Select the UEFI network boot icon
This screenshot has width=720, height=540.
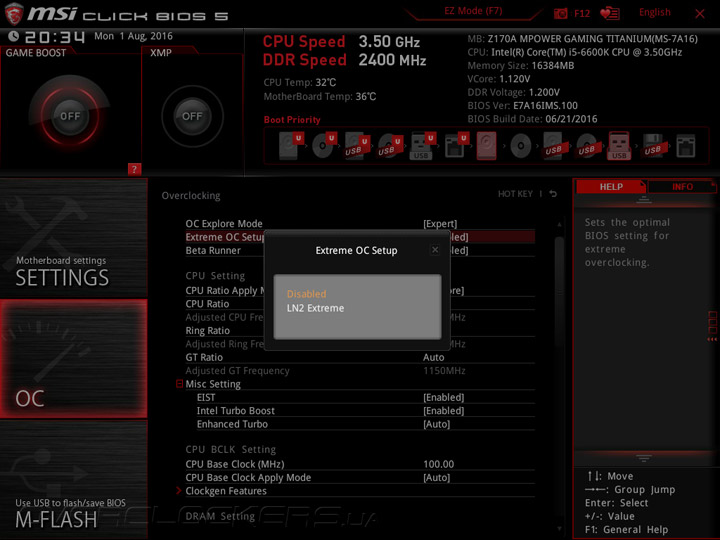[456, 146]
